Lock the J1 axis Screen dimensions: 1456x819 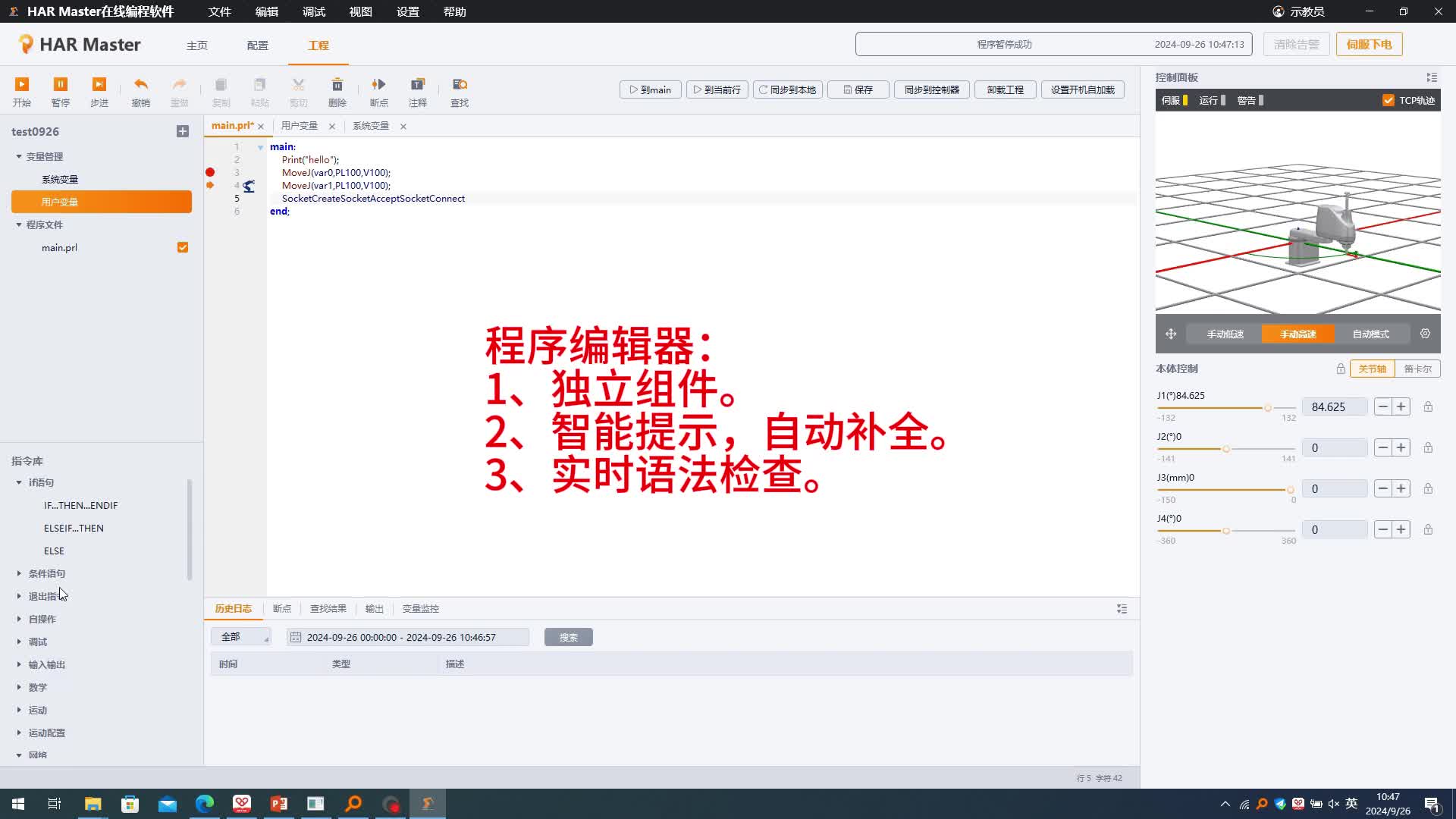(x=1428, y=406)
